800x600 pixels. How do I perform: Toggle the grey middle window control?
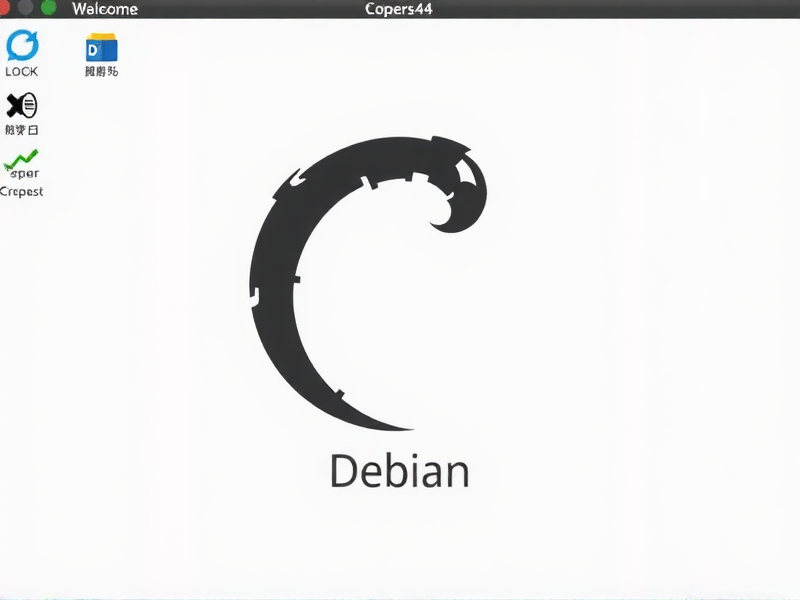tap(27, 9)
